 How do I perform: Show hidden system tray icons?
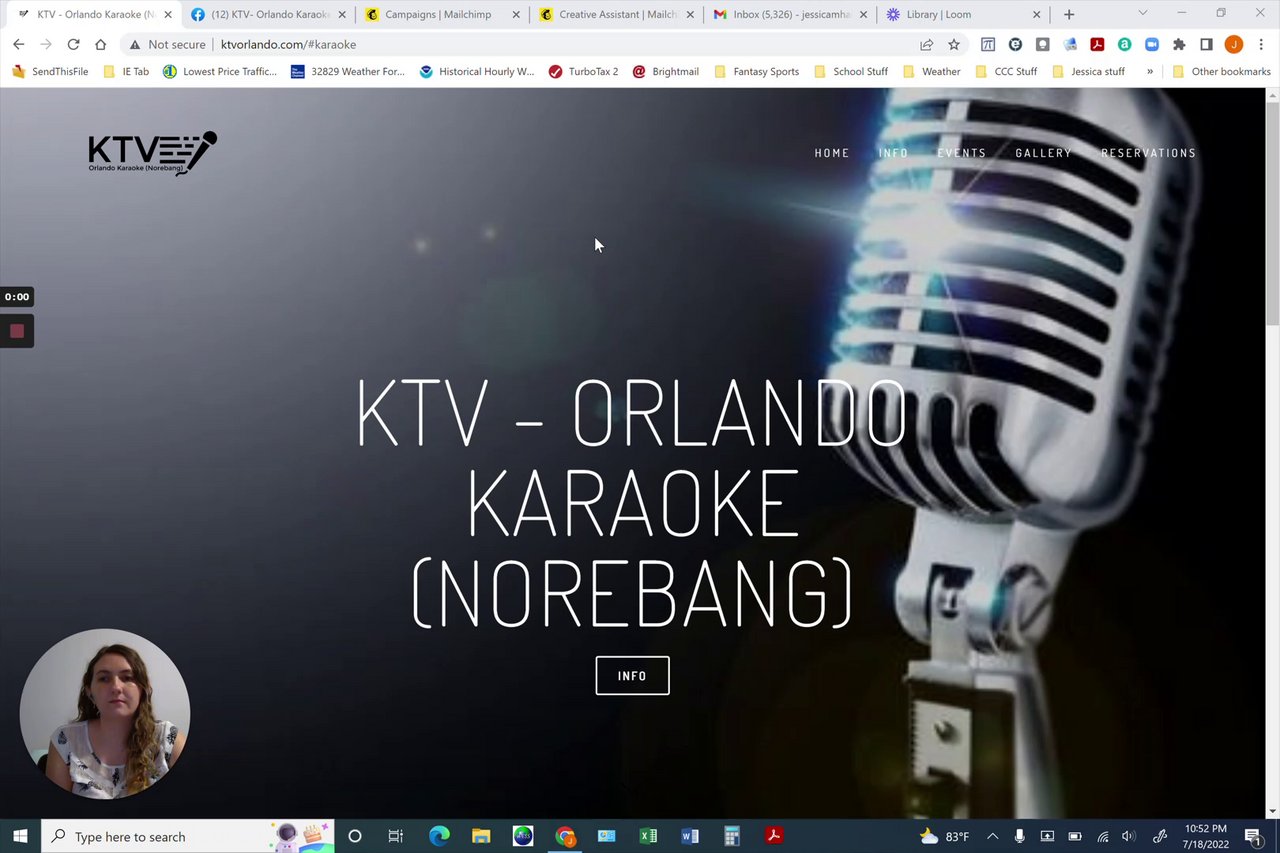pos(992,836)
